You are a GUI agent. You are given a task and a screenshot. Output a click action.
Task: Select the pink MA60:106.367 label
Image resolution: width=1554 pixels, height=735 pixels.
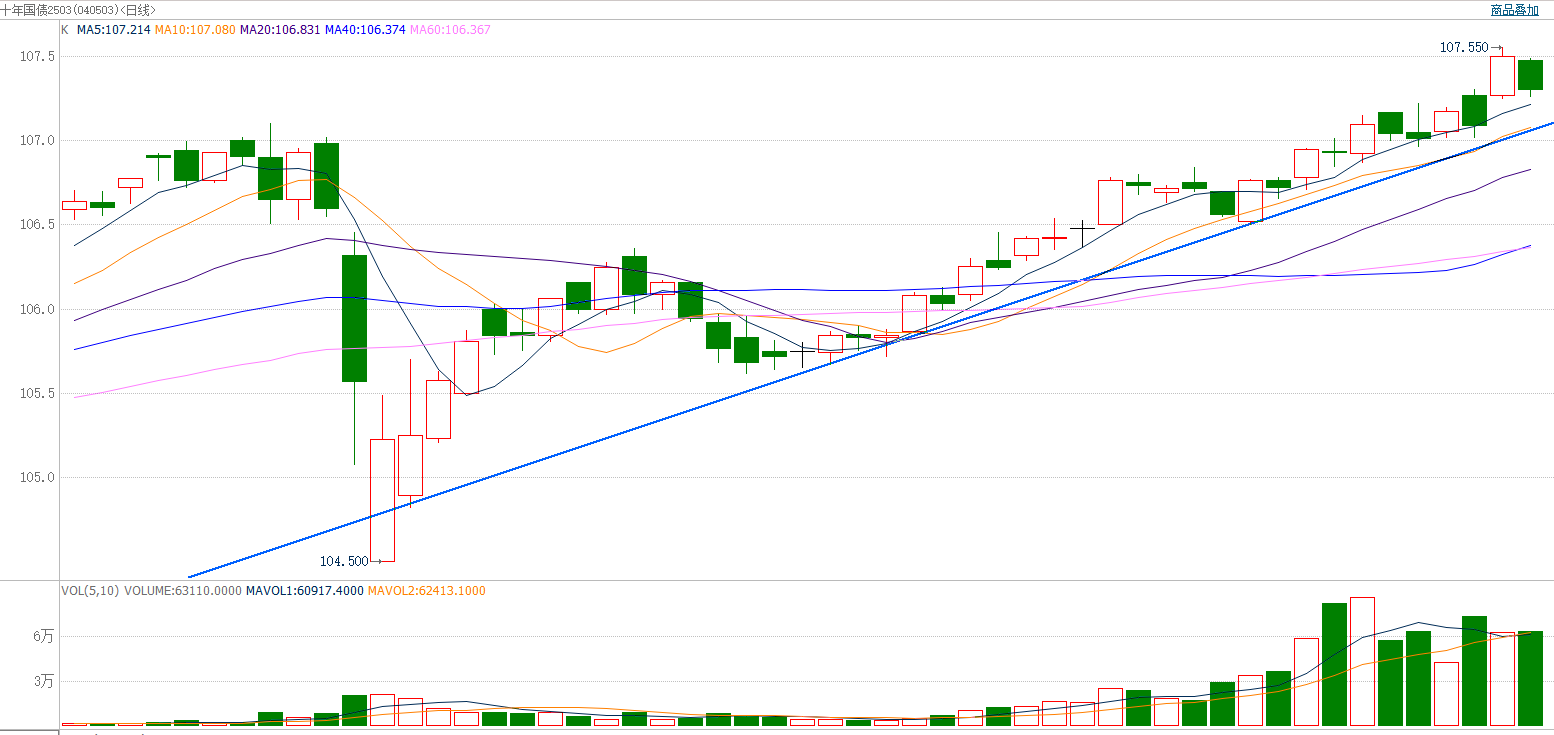[x=450, y=30]
